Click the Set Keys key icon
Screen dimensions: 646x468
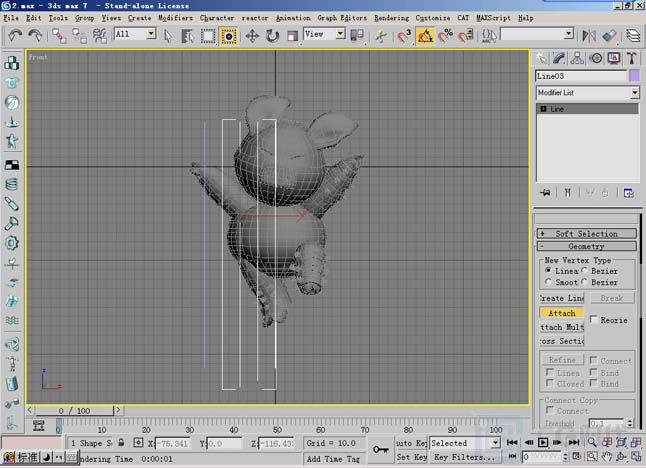coord(380,449)
